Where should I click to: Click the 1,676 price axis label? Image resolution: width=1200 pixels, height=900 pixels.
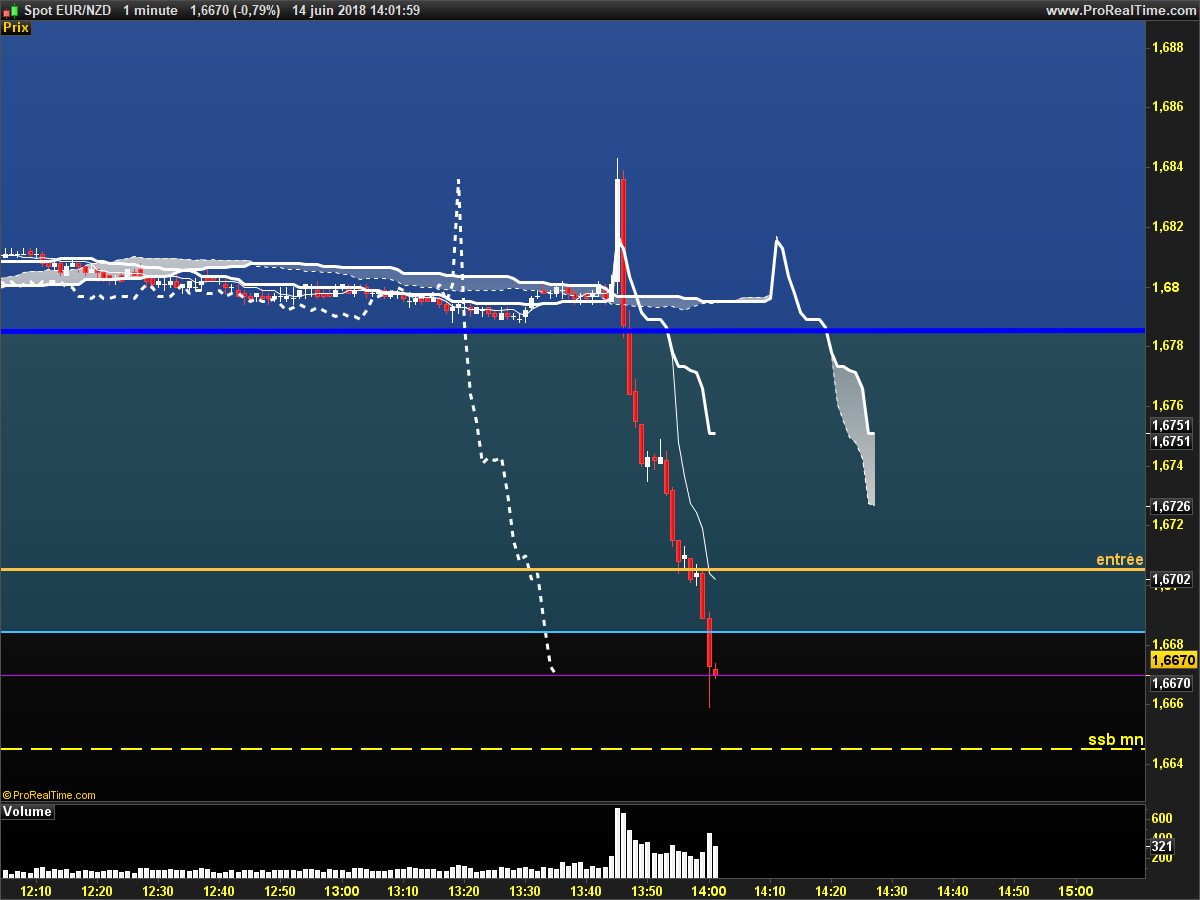pos(1168,405)
